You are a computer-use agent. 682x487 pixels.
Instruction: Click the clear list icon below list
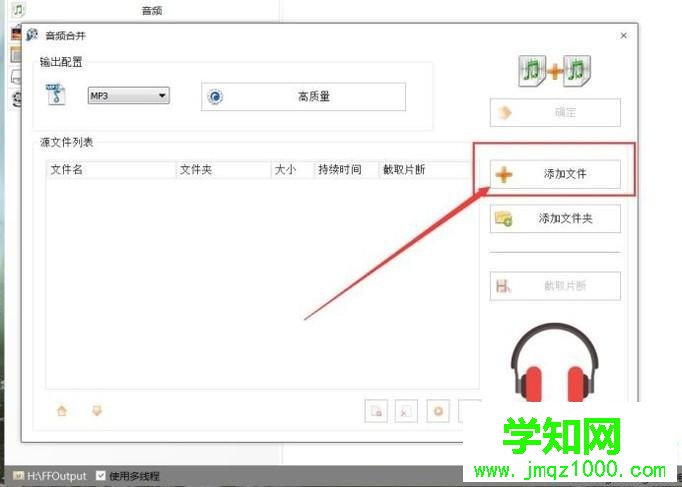pos(406,411)
